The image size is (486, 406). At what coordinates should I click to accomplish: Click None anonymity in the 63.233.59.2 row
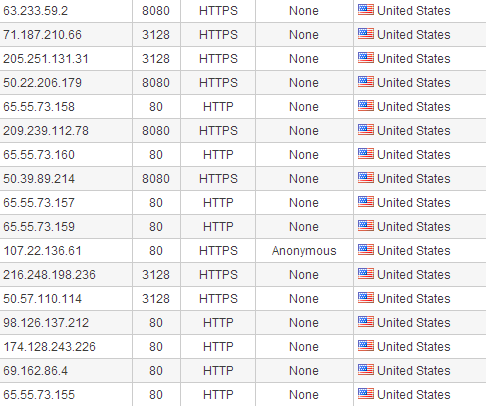(x=304, y=11)
